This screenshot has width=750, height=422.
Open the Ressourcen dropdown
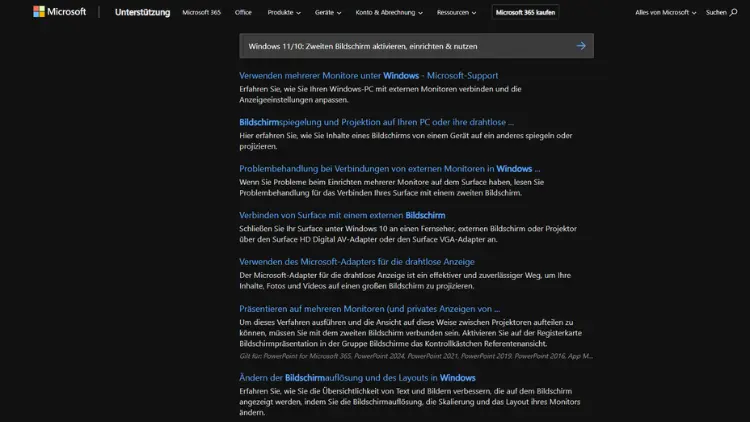coord(456,12)
